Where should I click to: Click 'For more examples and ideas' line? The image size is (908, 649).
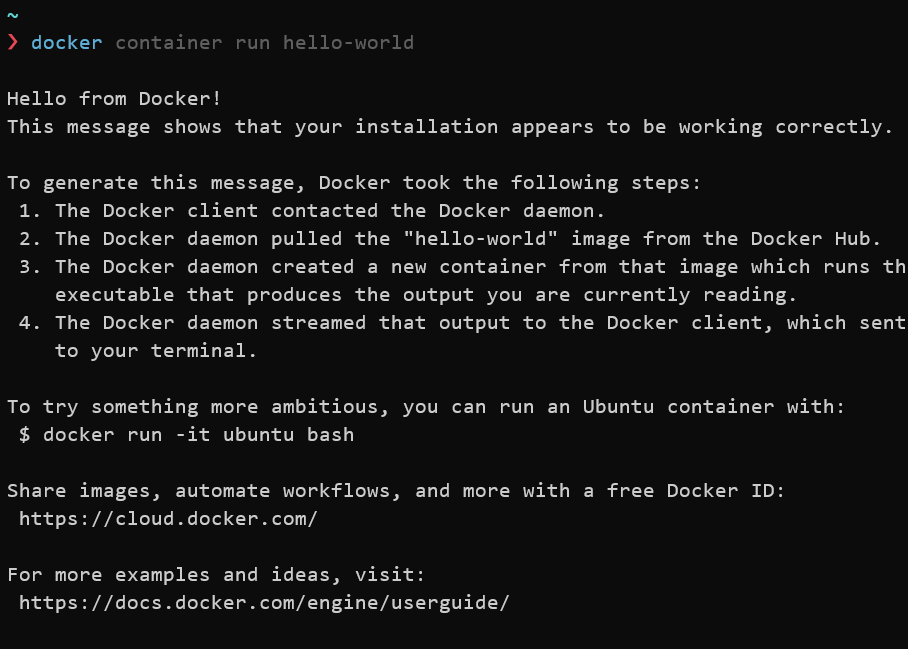[216, 575]
